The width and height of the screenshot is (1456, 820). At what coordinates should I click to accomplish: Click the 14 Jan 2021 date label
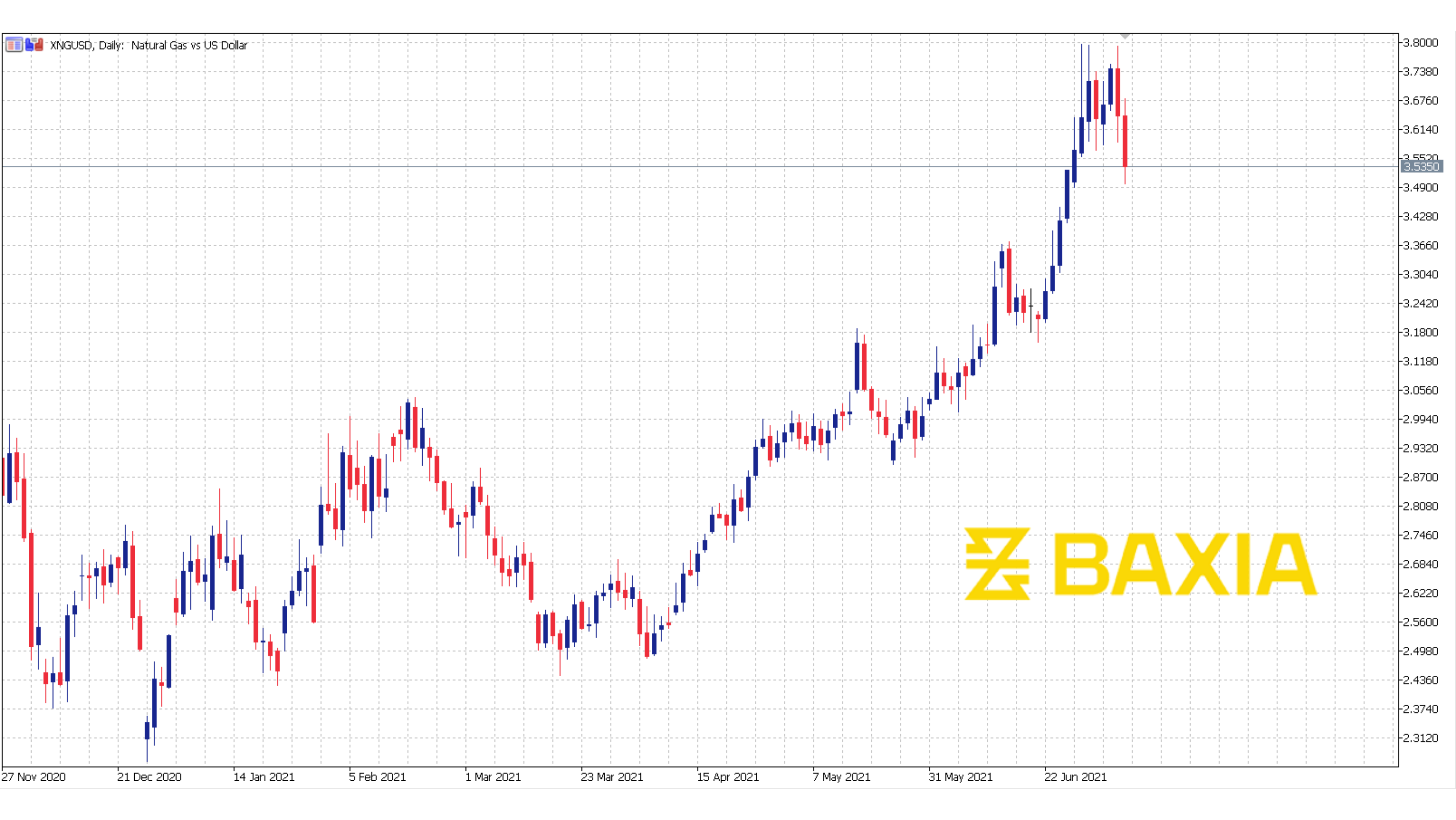264,777
